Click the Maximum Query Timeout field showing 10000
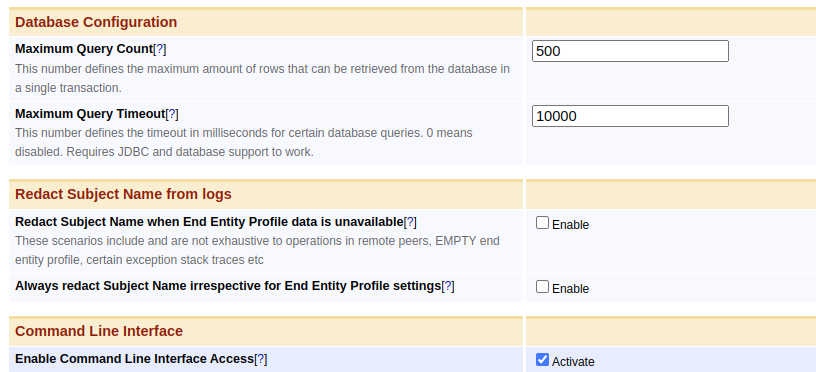Screen dimensions: 816x372 (x=630, y=116)
